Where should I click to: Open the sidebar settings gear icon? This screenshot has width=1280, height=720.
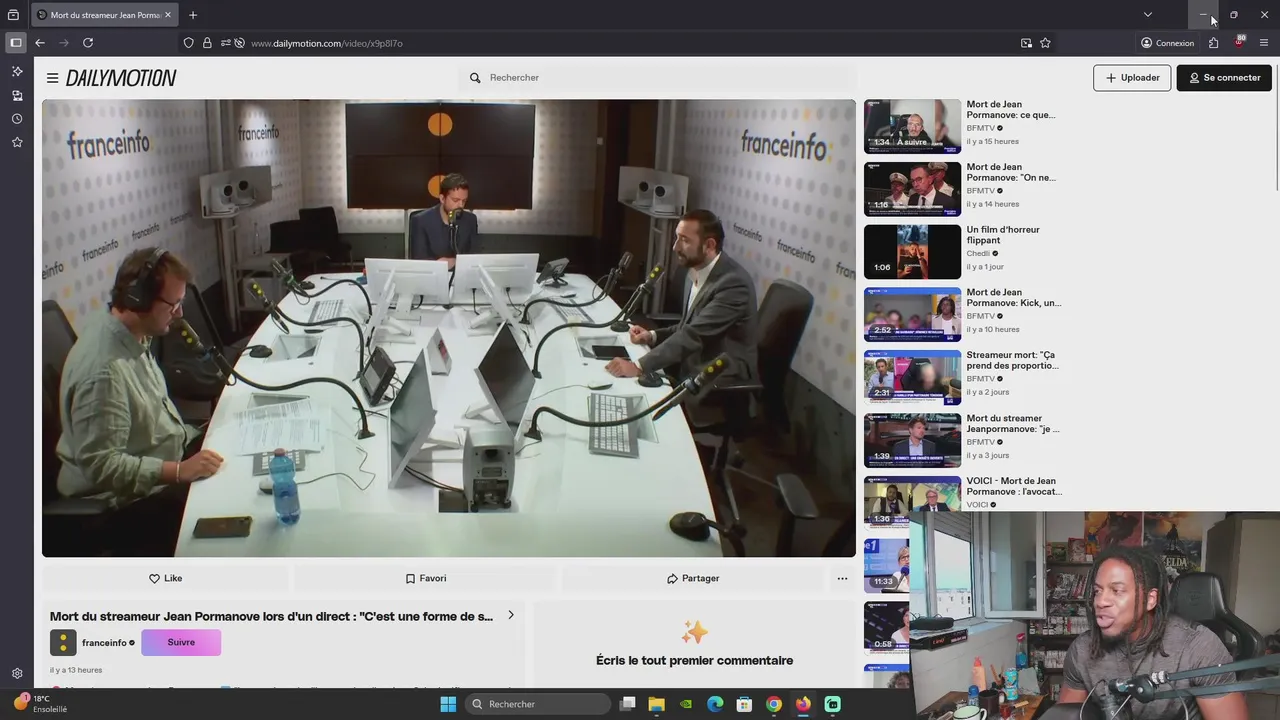pos(17,674)
